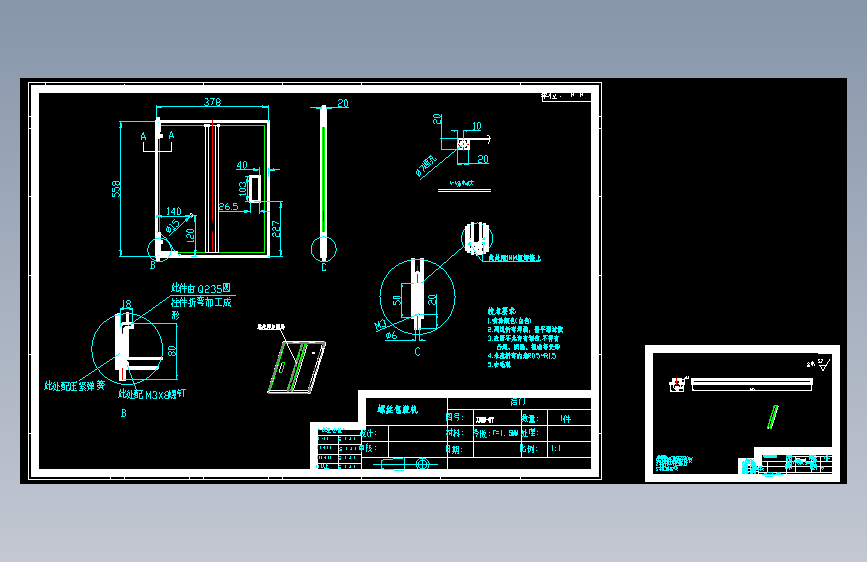Select the note text '此件由 Q235圆'
Image resolution: width=867 pixels, height=562 pixels.
click(201, 288)
